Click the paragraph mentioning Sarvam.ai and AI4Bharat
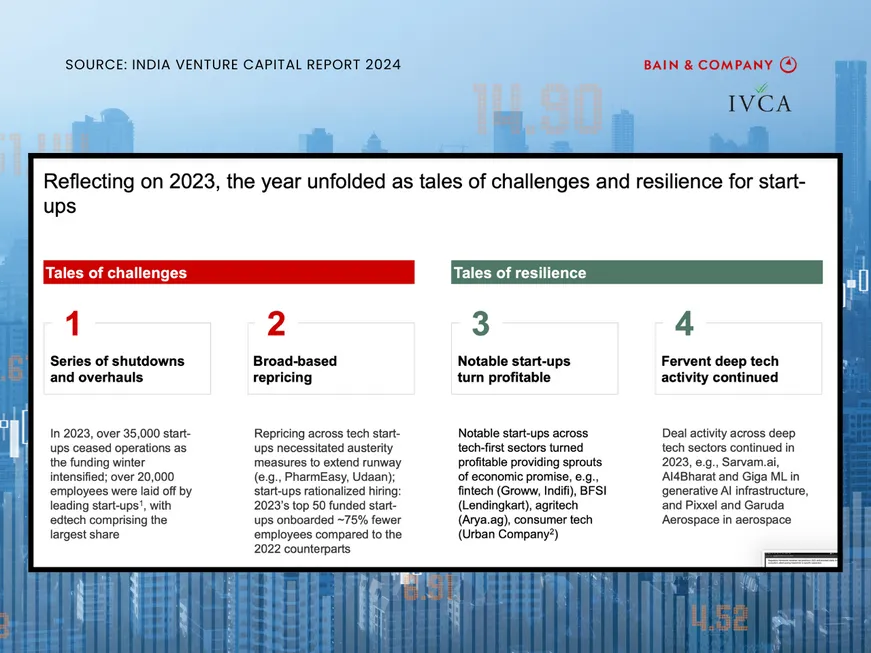The image size is (871, 653). point(735,476)
